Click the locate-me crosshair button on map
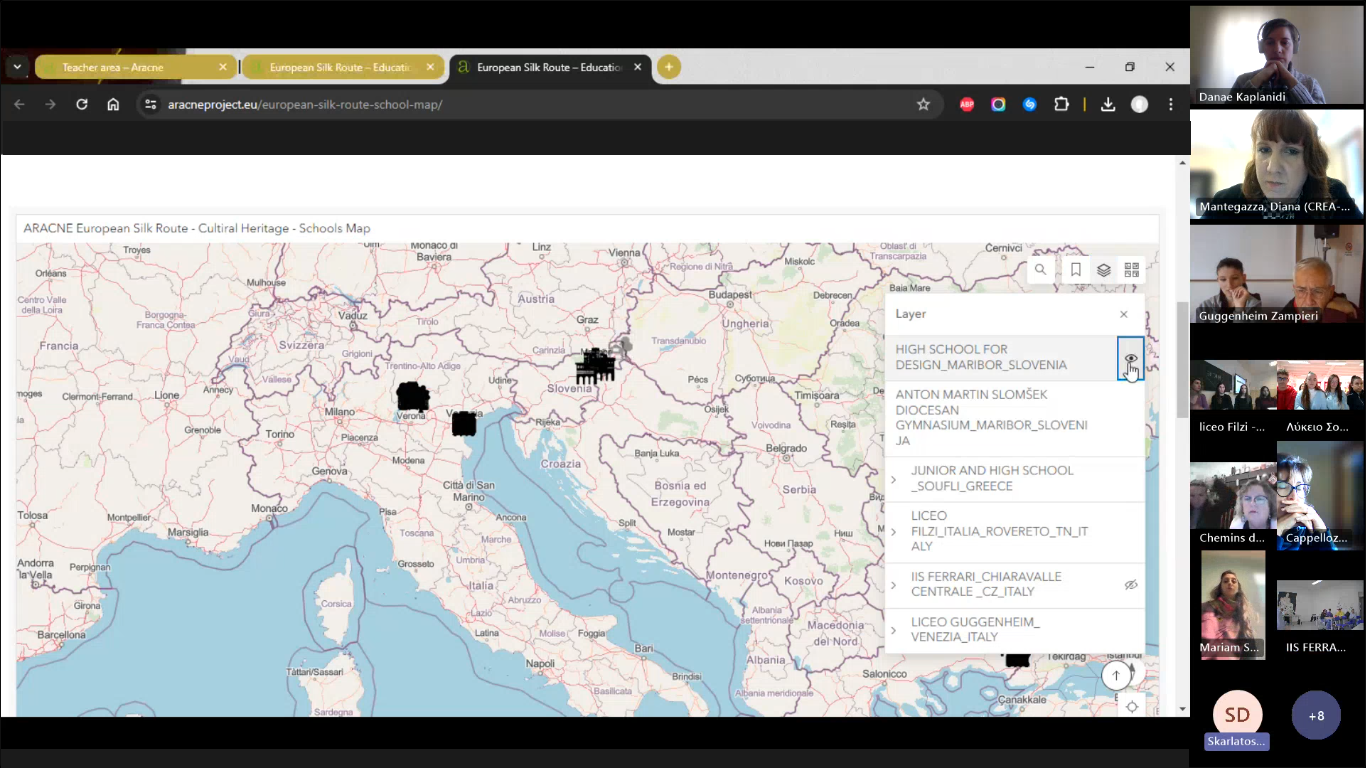Screen dimensions: 1366x768 pyautogui.click(x=1131, y=706)
